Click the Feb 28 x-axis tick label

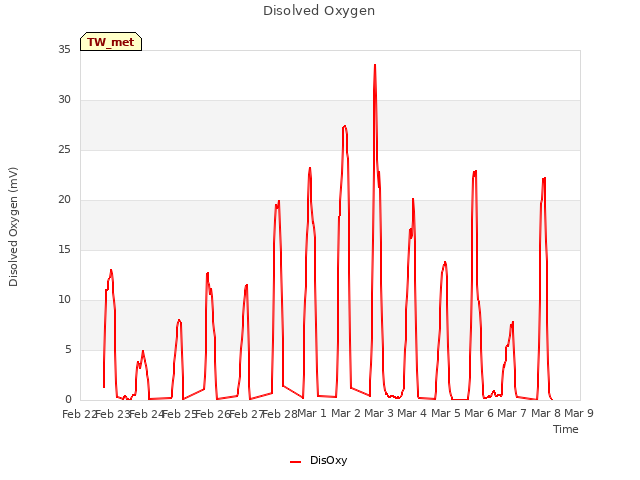280,414
